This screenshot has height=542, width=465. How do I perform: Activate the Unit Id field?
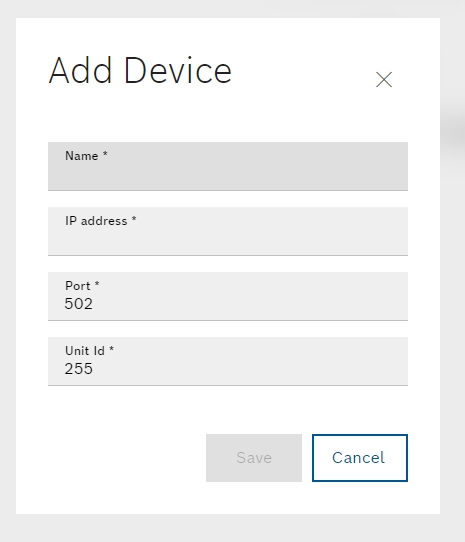(x=228, y=361)
